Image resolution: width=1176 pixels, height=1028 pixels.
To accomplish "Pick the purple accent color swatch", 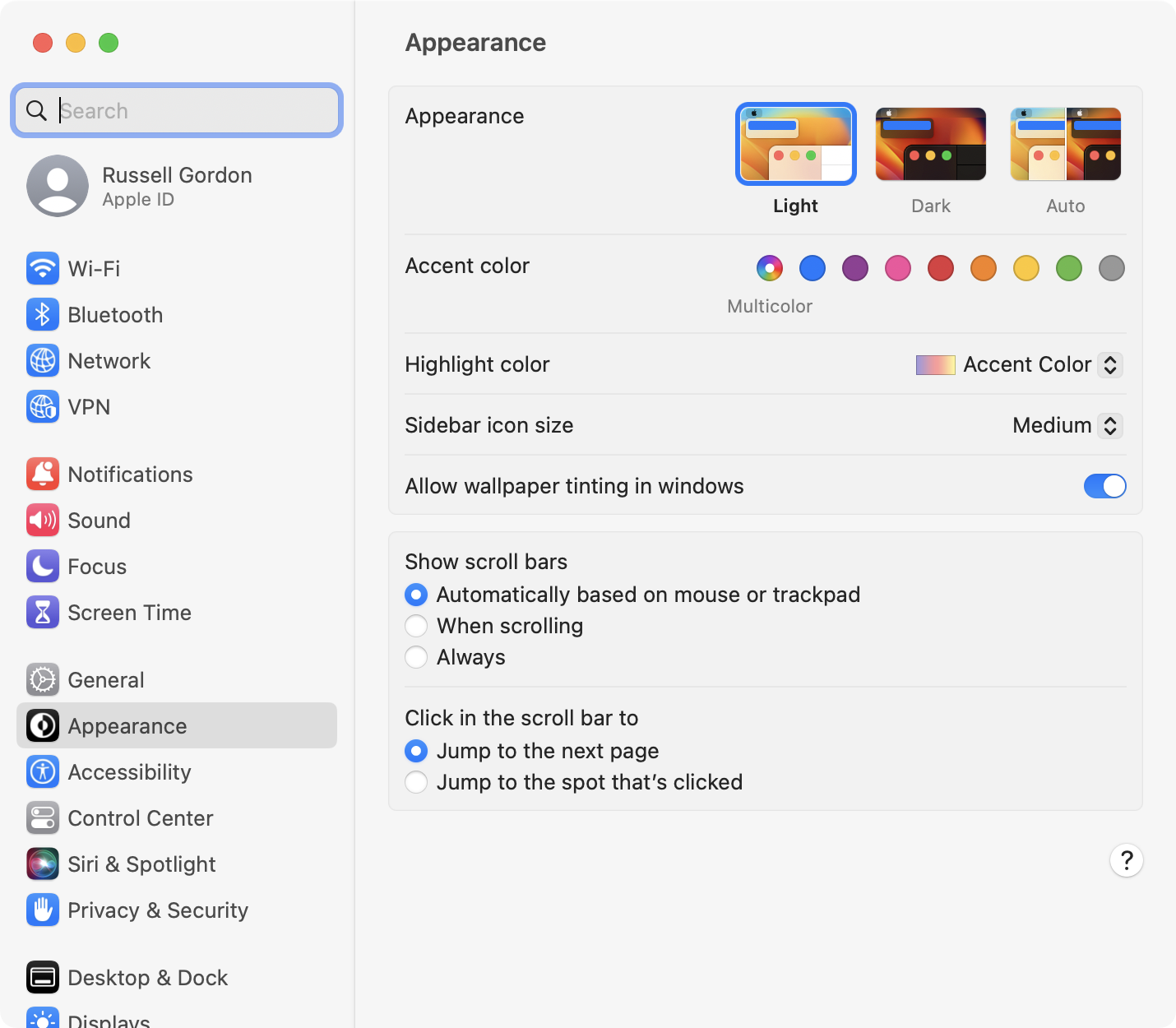I will pos(855,268).
